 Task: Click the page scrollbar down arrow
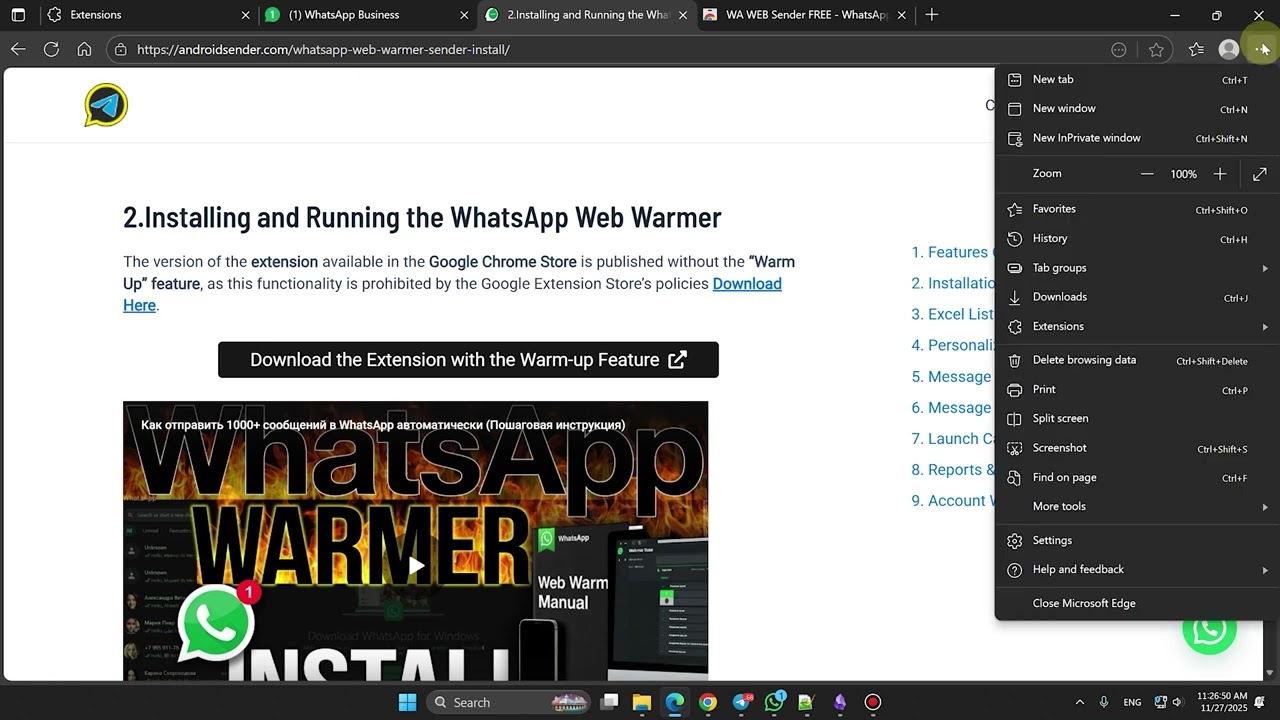[1271, 673]
